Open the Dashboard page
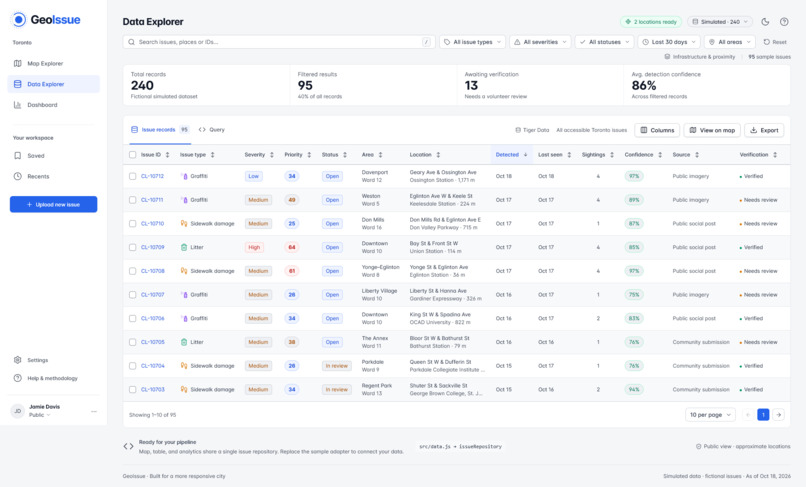Image resolution: width=806 pixels, height=487 pixels. (53, 105)
